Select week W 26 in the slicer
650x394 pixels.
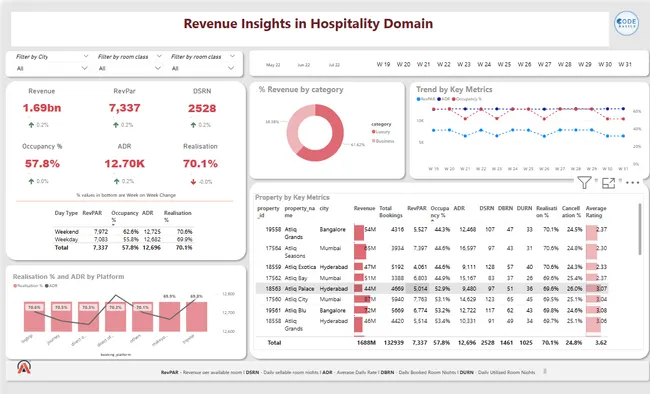pos(524,64)
